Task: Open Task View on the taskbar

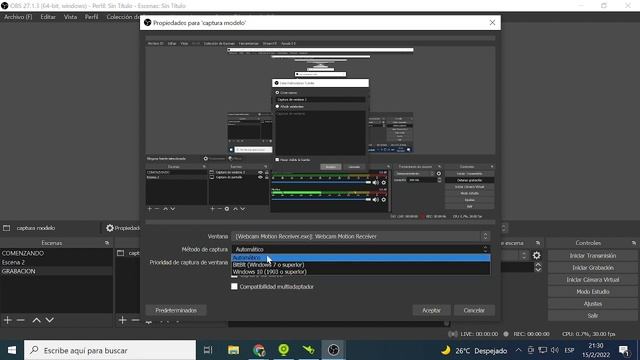Action: (x=208, y=350)
